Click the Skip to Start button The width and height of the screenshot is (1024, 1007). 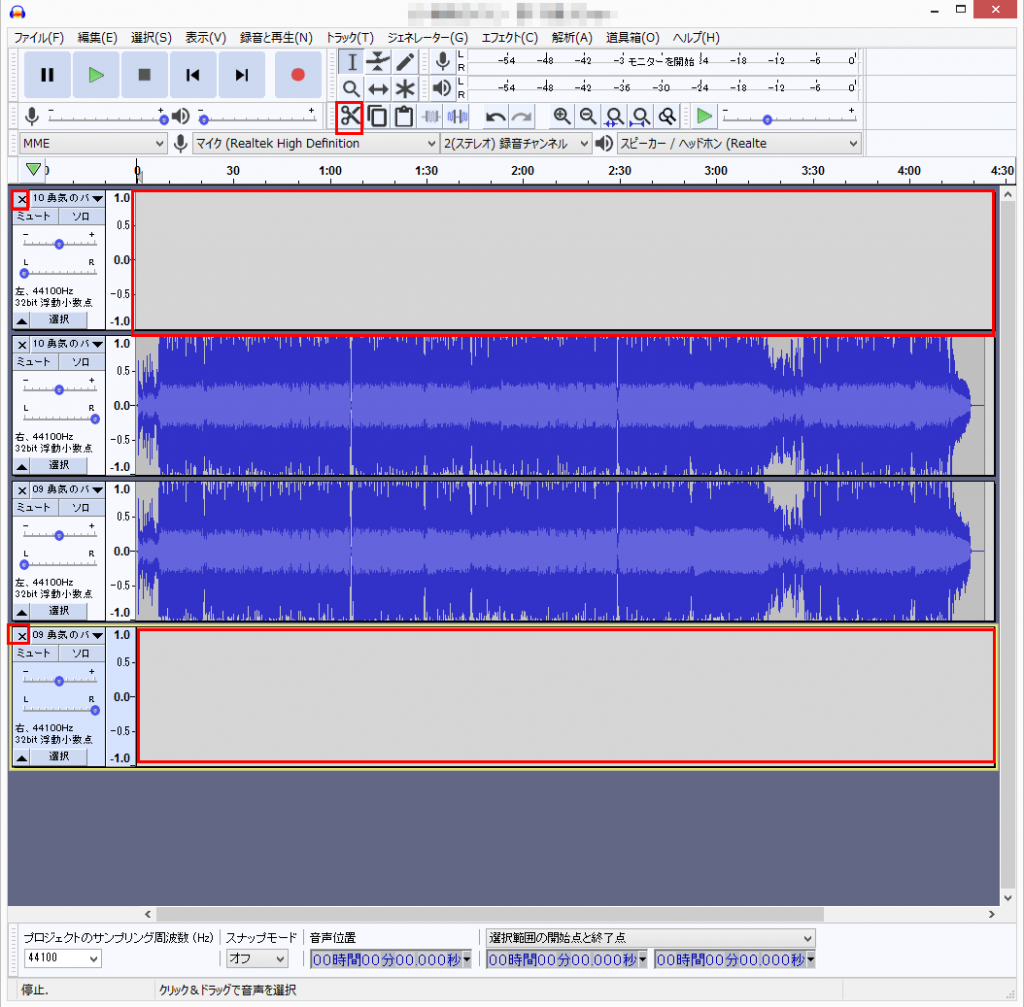(193, 75)
